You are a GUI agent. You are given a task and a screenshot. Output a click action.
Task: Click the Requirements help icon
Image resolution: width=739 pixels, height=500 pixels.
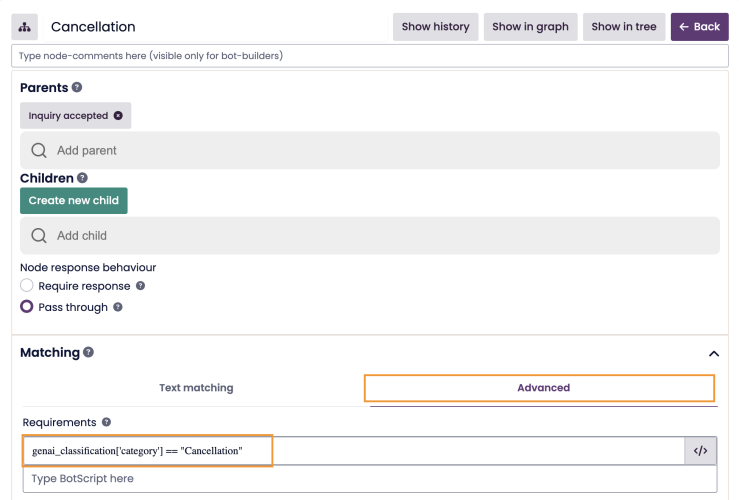[106, 423]
